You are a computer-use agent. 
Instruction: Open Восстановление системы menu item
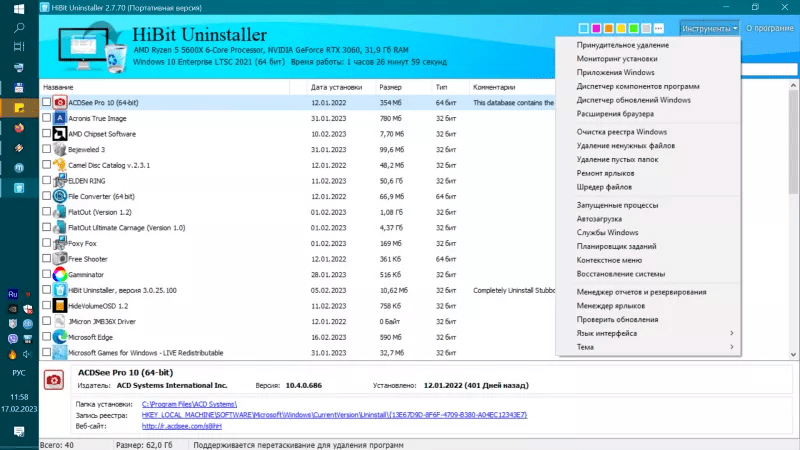(648, 273)
